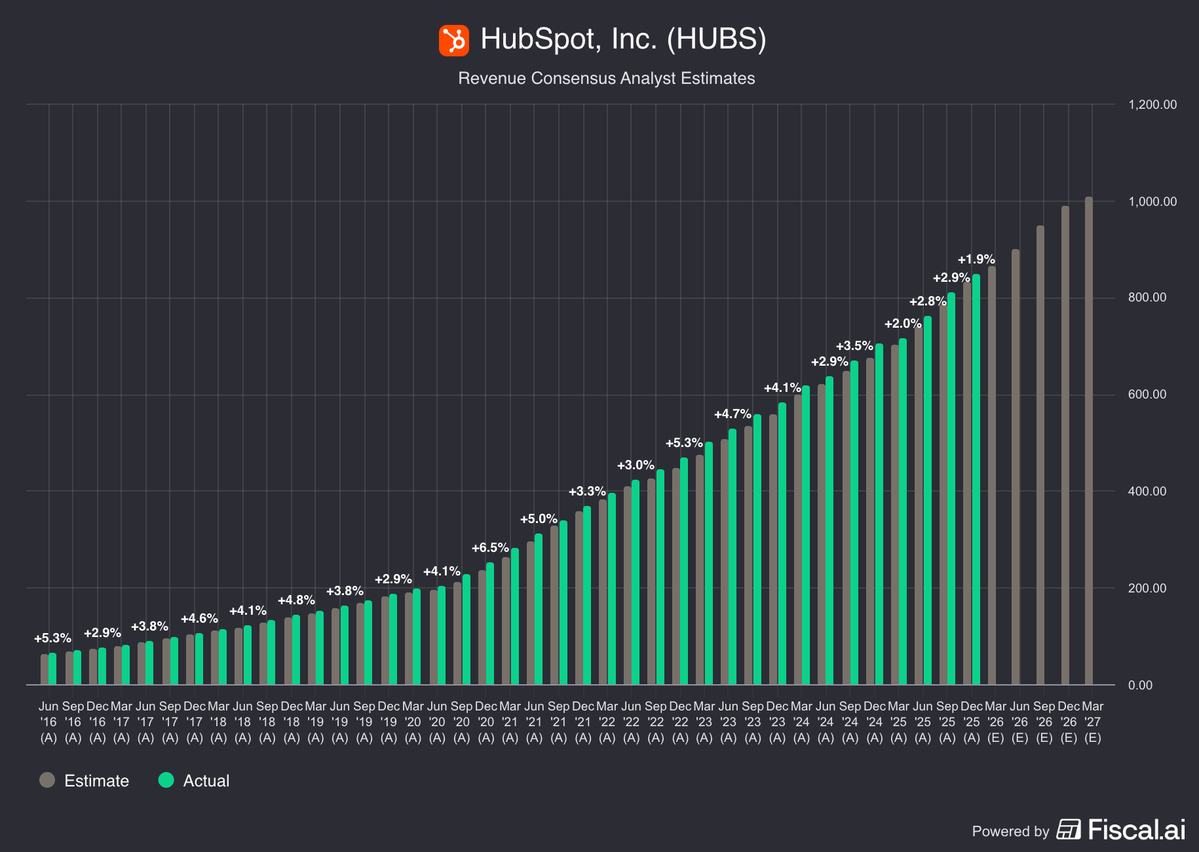Click the +6.5% surprise label
The image size is (1199, 852).
(490, 548)
